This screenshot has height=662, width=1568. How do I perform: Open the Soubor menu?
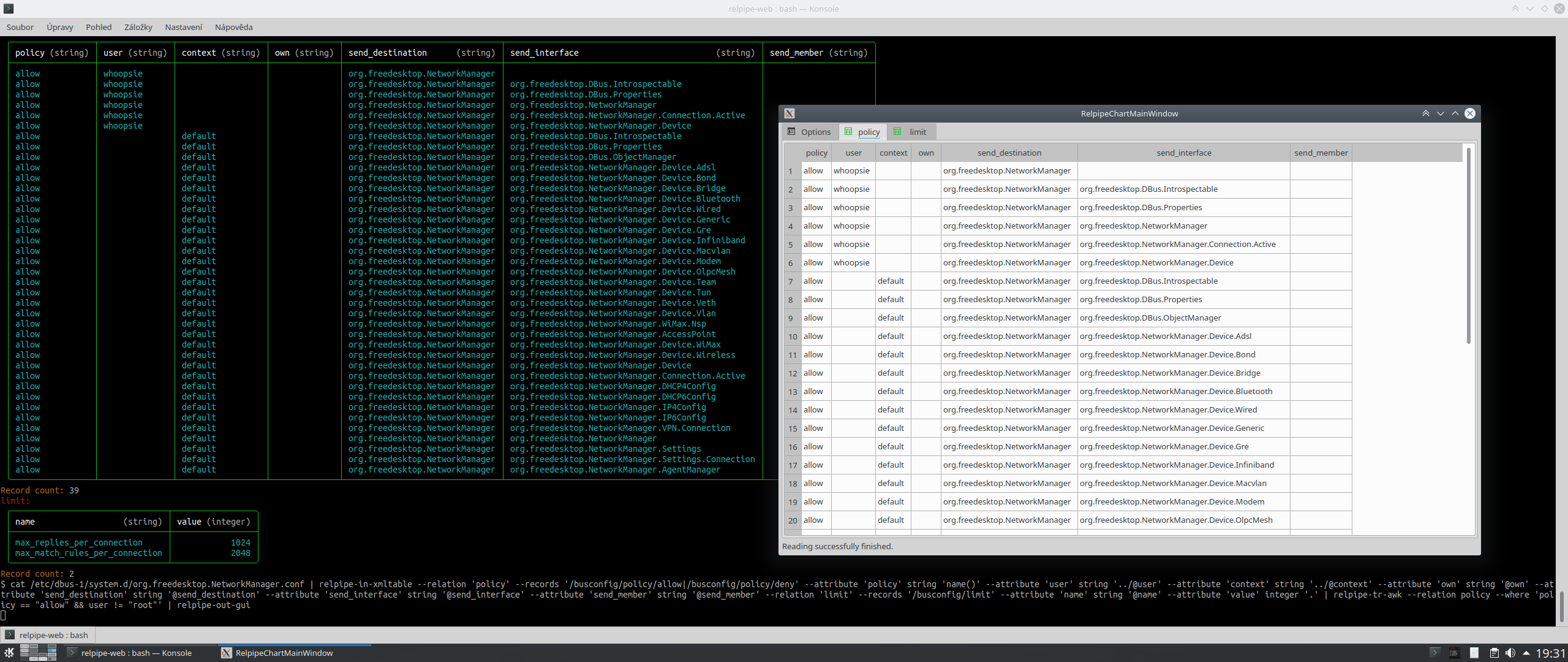coord(20,27)
